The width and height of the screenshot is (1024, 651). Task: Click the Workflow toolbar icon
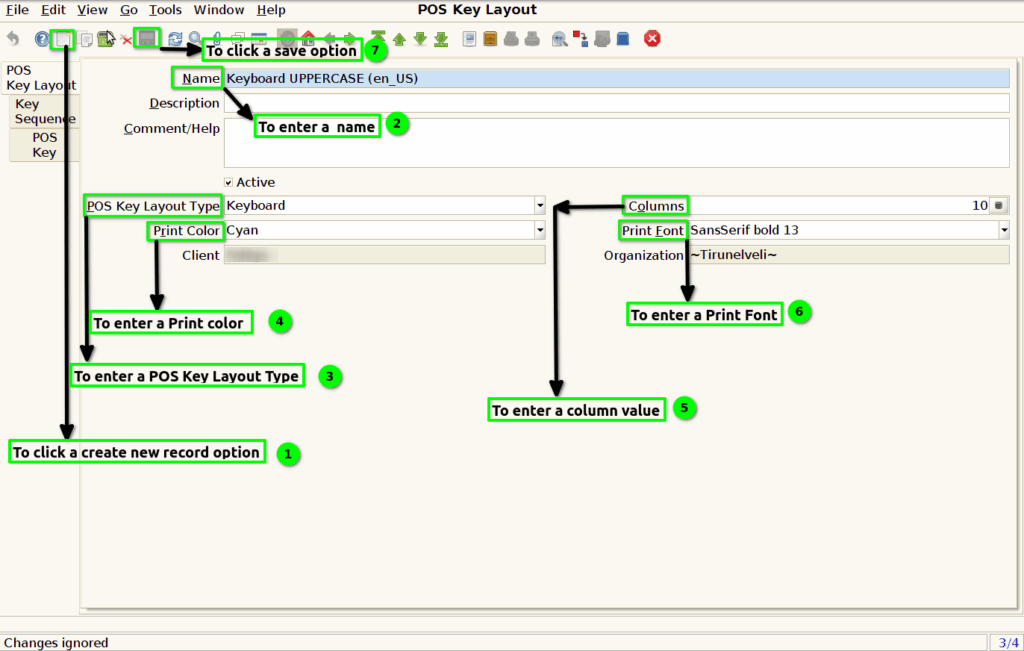pos(580,39)
